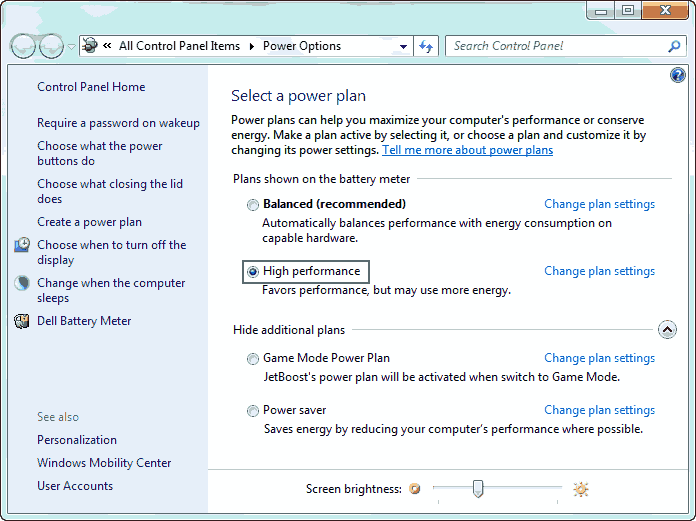
Task: Click the blue help question mark icon
Action: click(678, 76)
